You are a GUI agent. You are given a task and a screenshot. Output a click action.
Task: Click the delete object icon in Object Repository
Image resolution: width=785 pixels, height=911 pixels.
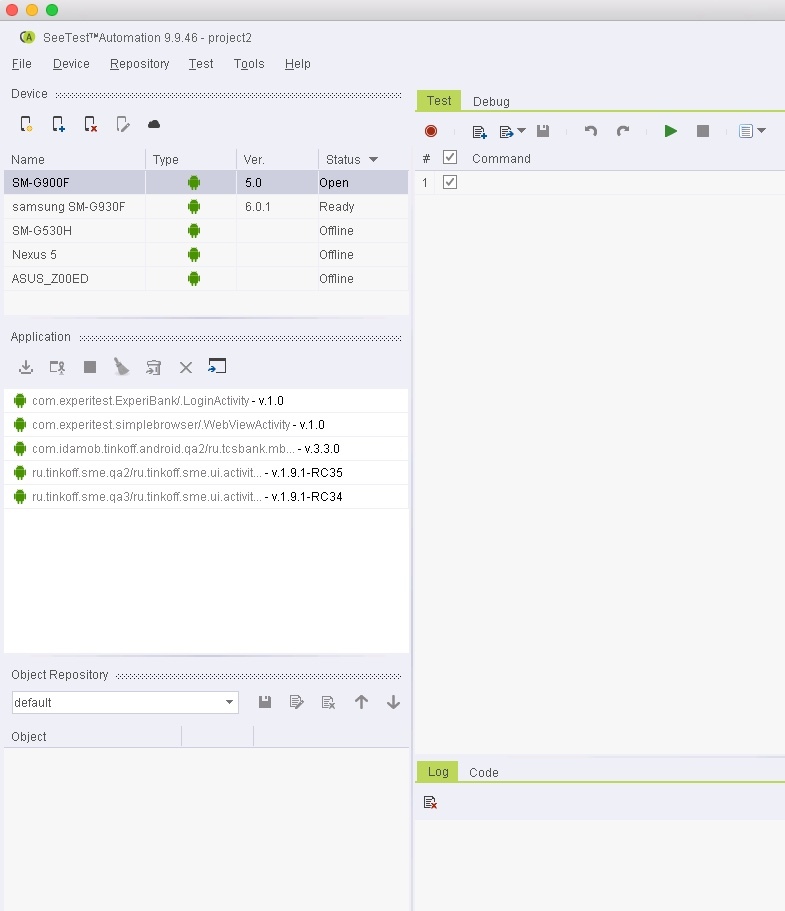328,702
